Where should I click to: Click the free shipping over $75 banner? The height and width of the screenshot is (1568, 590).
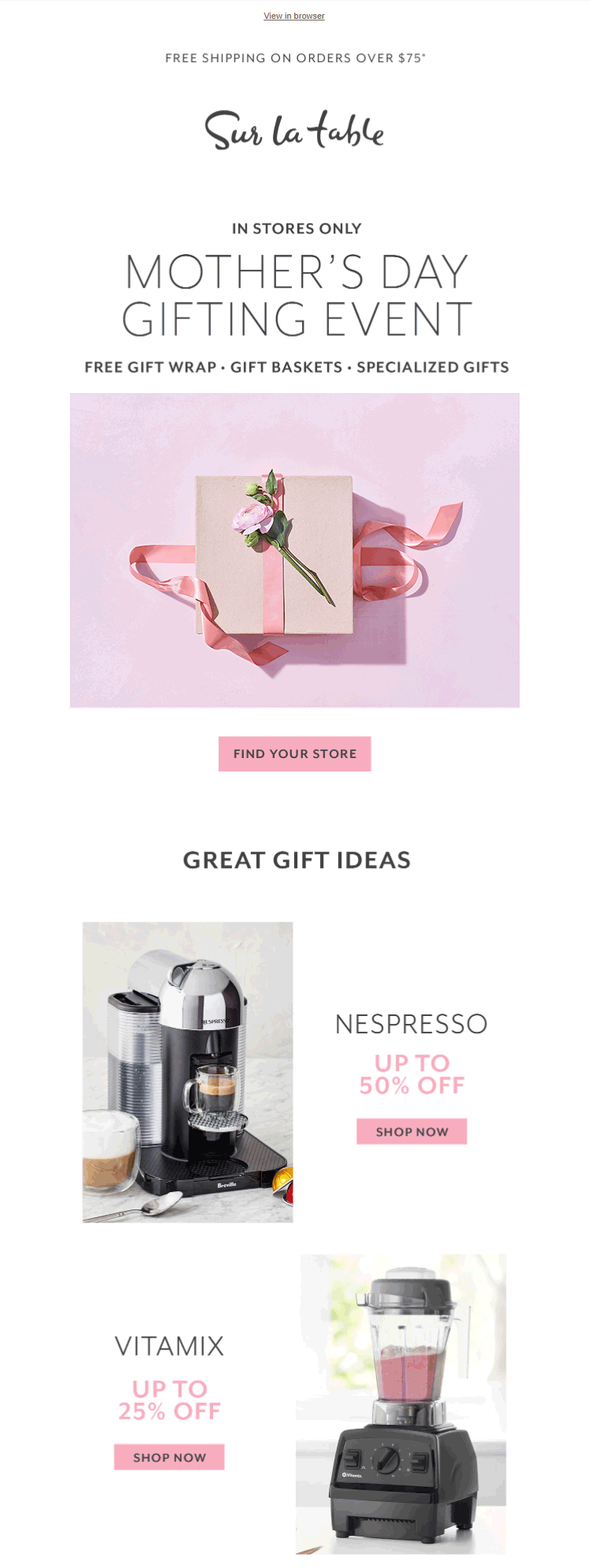(x=295, y=58)
